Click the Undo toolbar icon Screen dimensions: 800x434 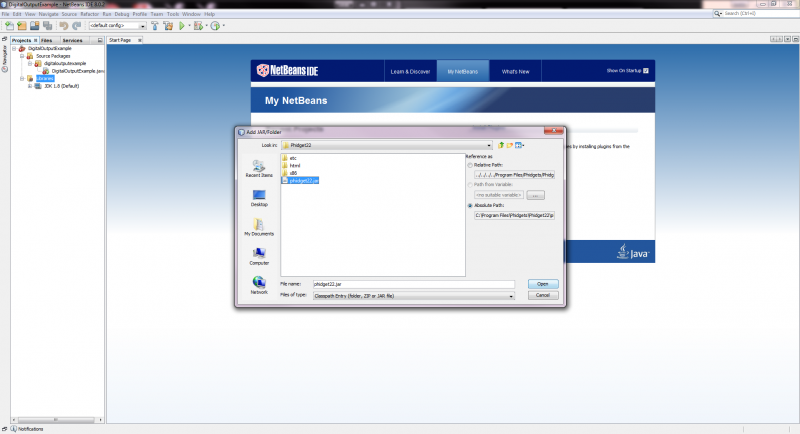point(64,25)
